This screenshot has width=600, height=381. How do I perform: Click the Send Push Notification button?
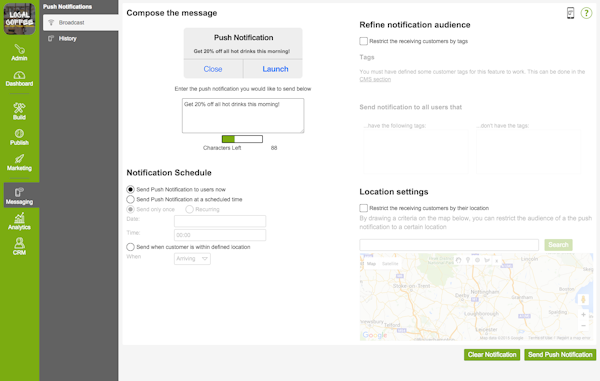coord(560,355)
